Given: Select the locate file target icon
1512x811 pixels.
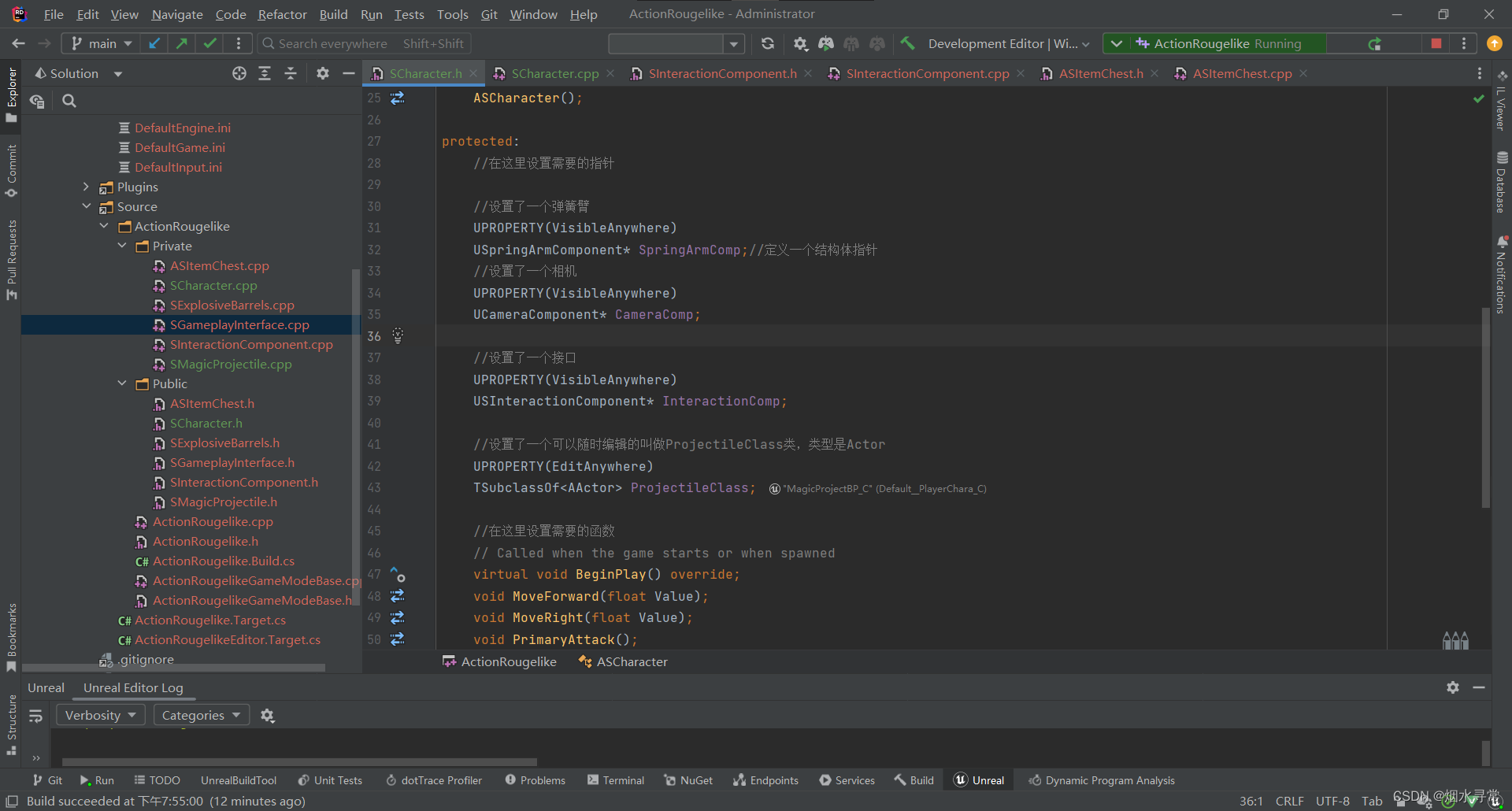Looking at the screenshot, I should coord(239,73).
